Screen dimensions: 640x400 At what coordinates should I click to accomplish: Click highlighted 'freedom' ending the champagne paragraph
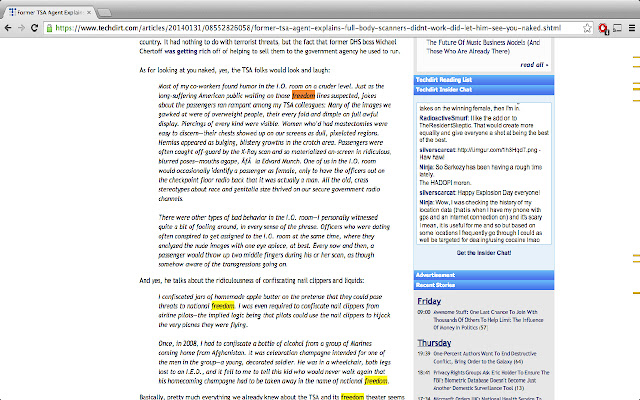click(x=376, y=381)
